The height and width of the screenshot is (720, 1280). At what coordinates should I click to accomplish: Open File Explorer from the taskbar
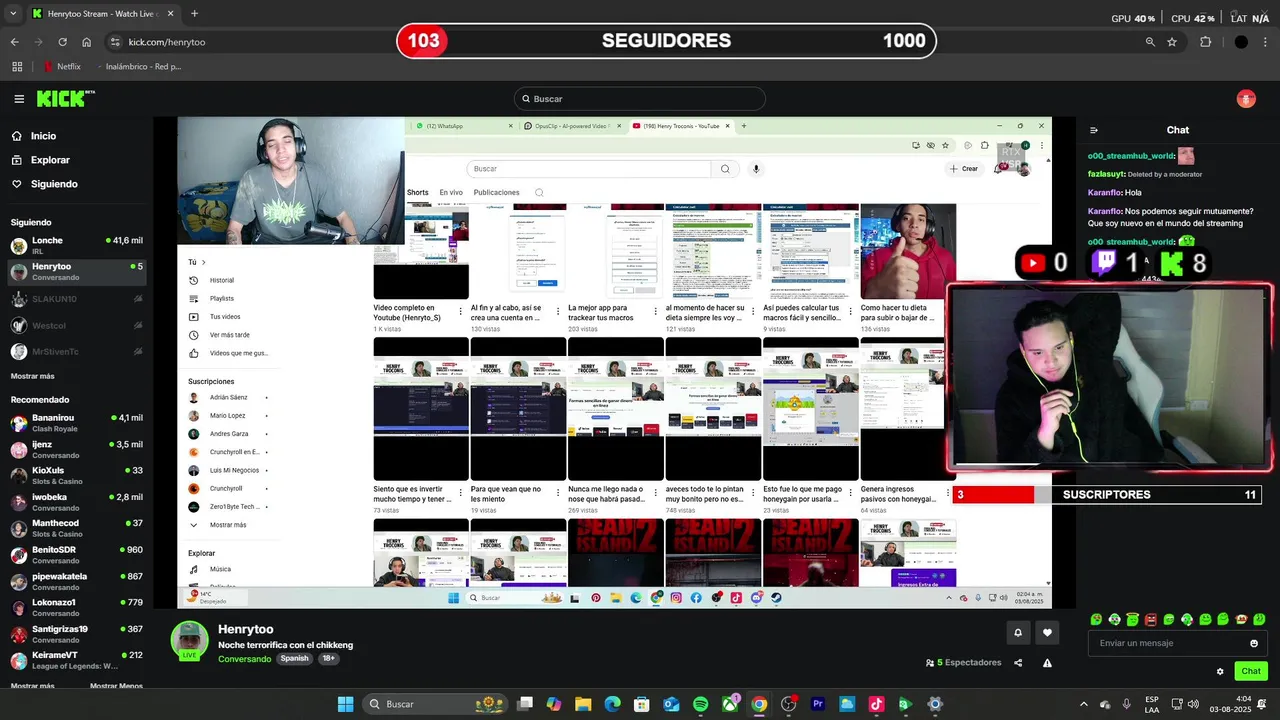583,704
